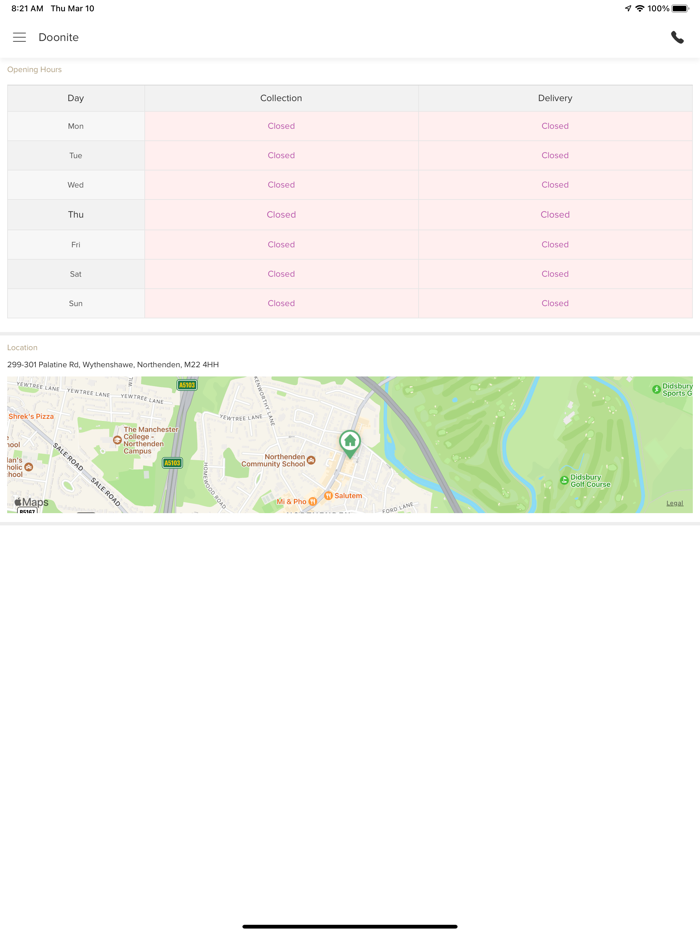Tap the status bar time 8:21 AM
The image size is (700, 934).
point(27,8)
